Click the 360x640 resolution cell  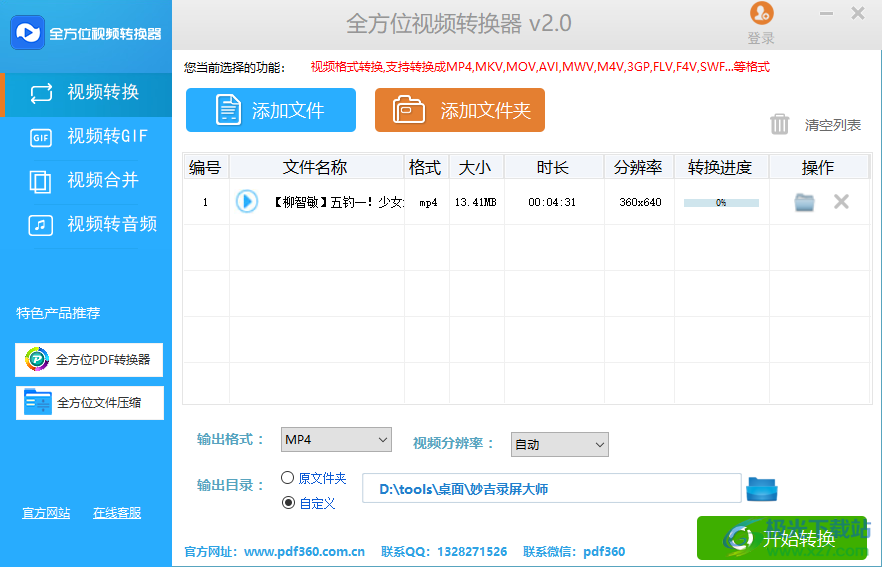(640, 202)
